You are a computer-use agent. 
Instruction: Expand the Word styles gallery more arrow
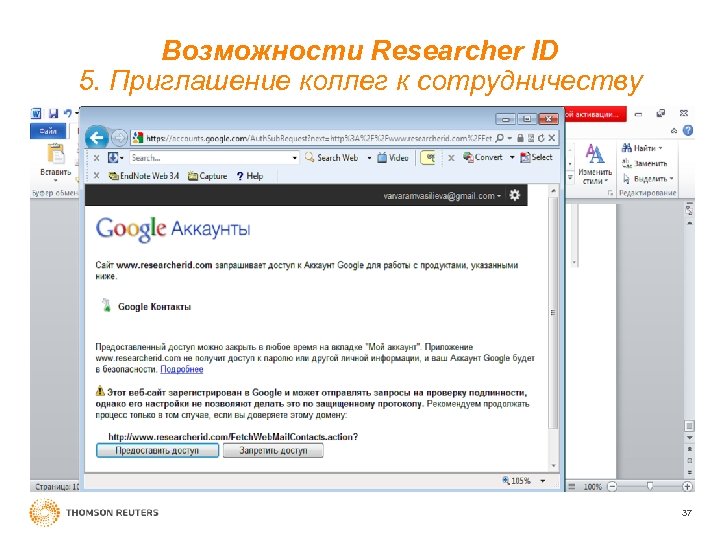coord(570,177)
